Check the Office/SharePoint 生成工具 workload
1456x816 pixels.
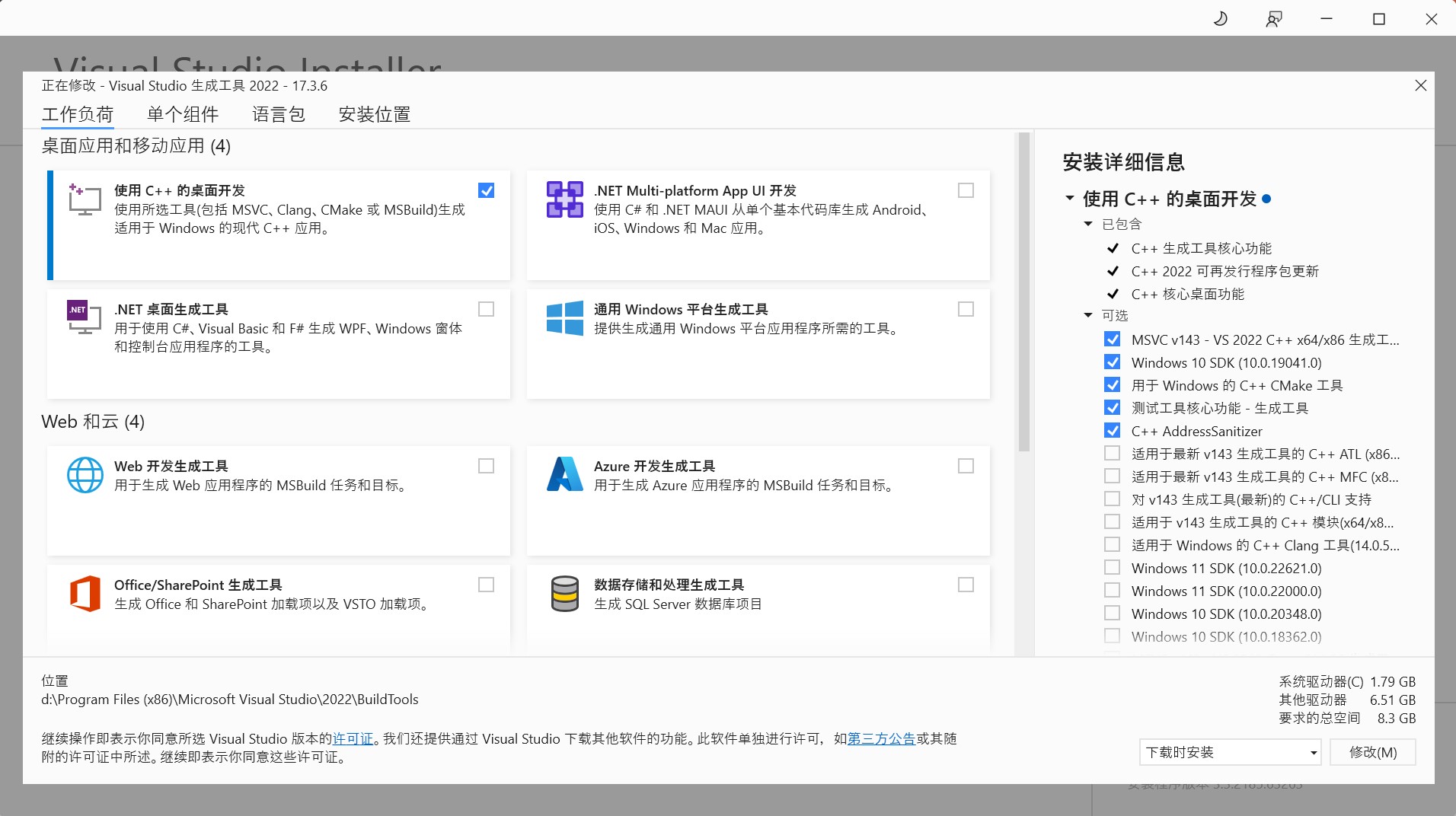pos(486,585)
